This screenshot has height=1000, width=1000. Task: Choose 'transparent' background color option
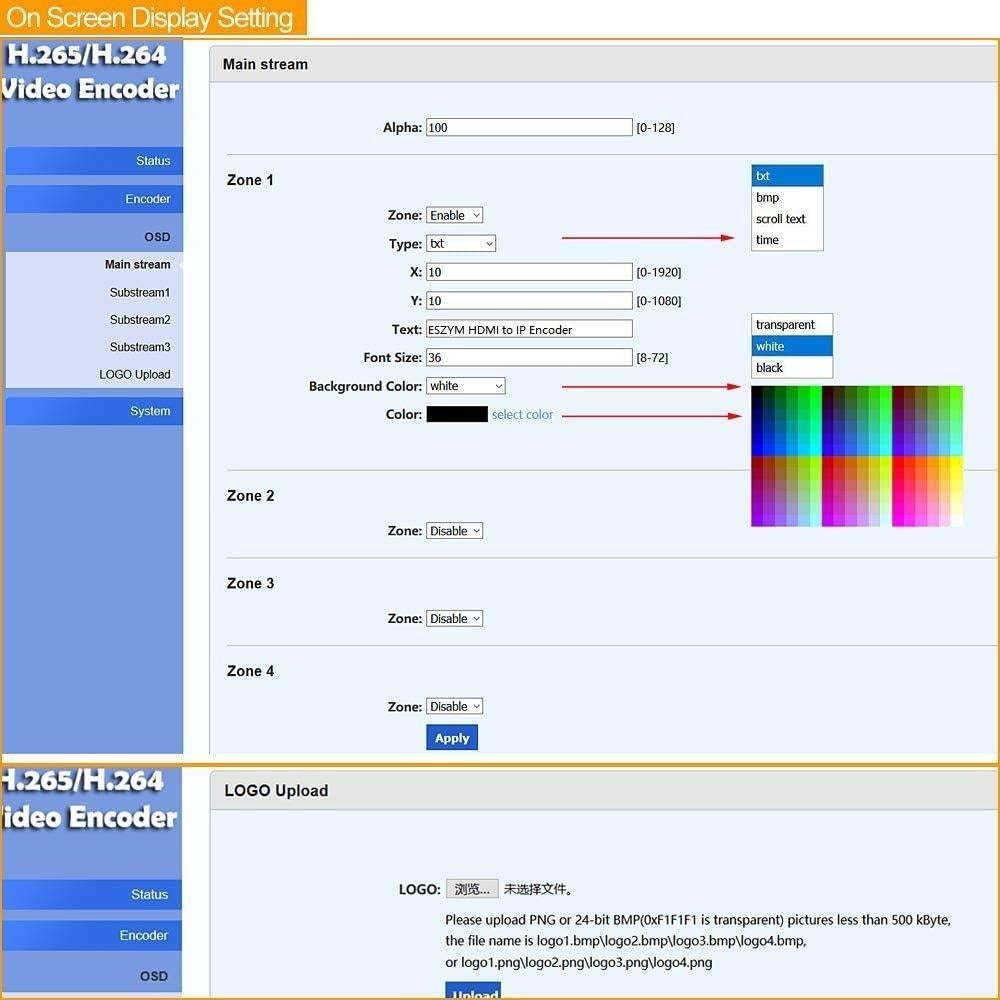[x=790, y=324]
